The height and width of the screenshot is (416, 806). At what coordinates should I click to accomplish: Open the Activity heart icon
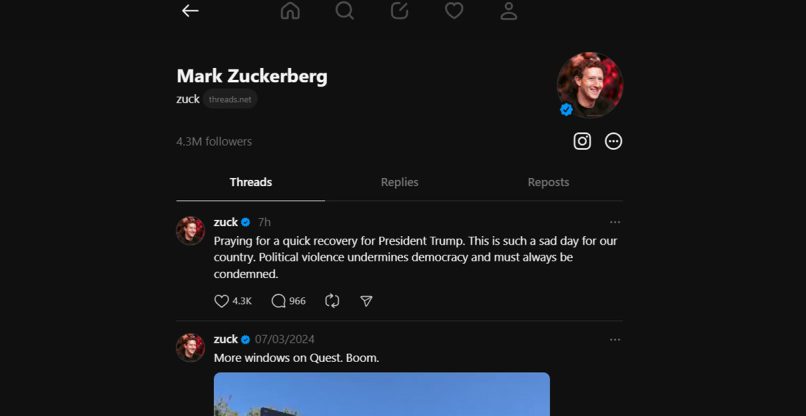pos(454,11)
